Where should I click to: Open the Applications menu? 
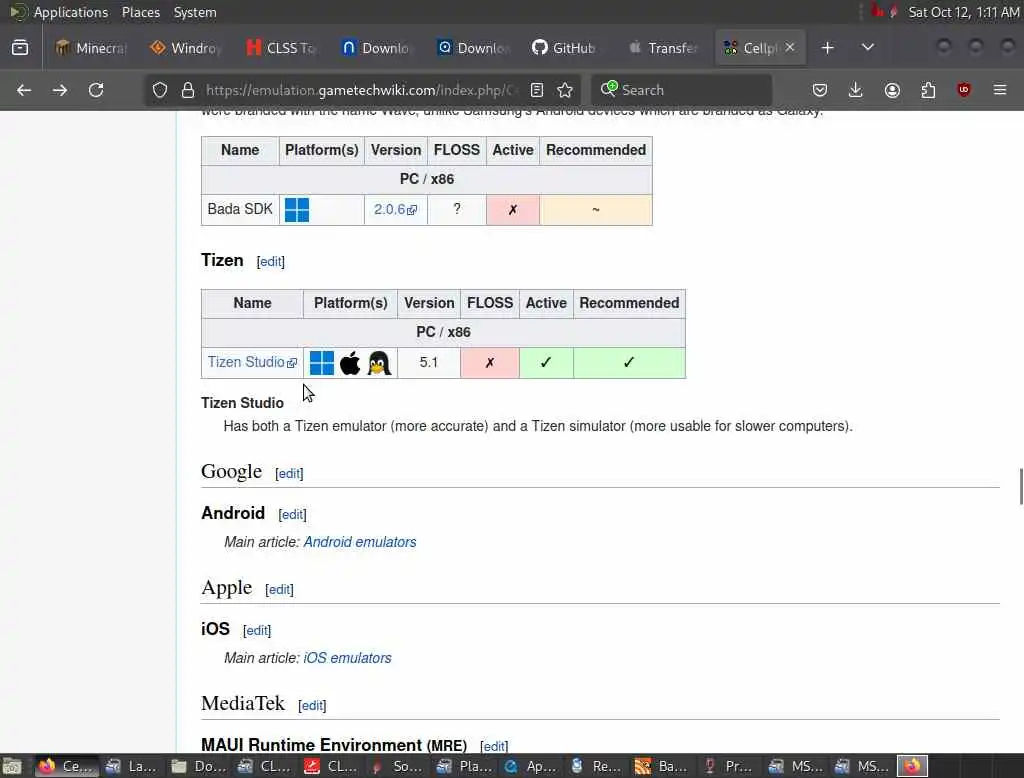point(71,12)
